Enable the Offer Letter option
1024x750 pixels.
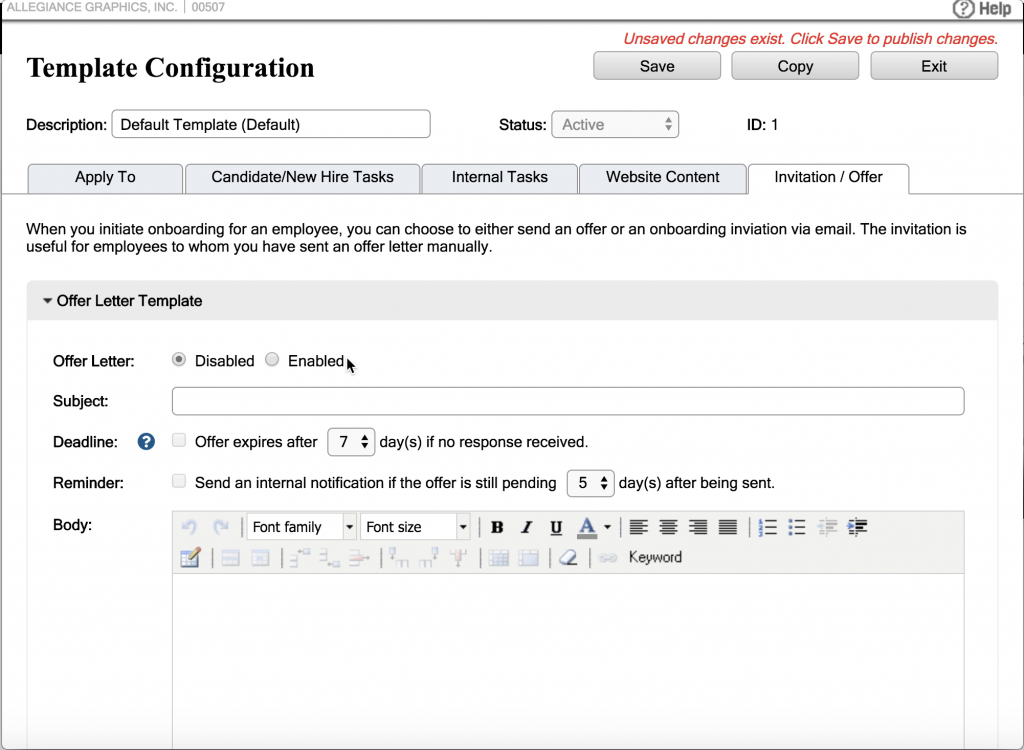click(272, 360)
